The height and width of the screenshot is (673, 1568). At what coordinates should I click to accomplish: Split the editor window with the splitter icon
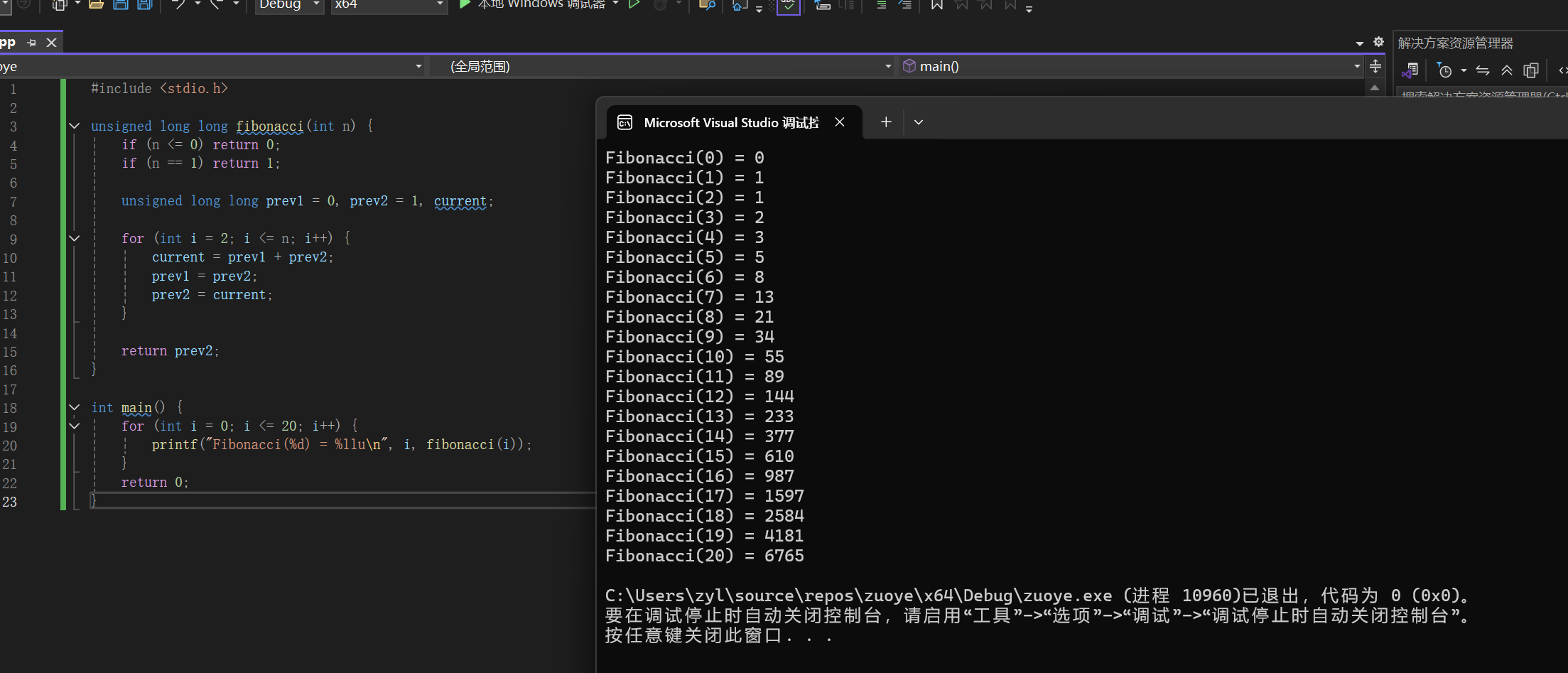(x=1375, y=66)
